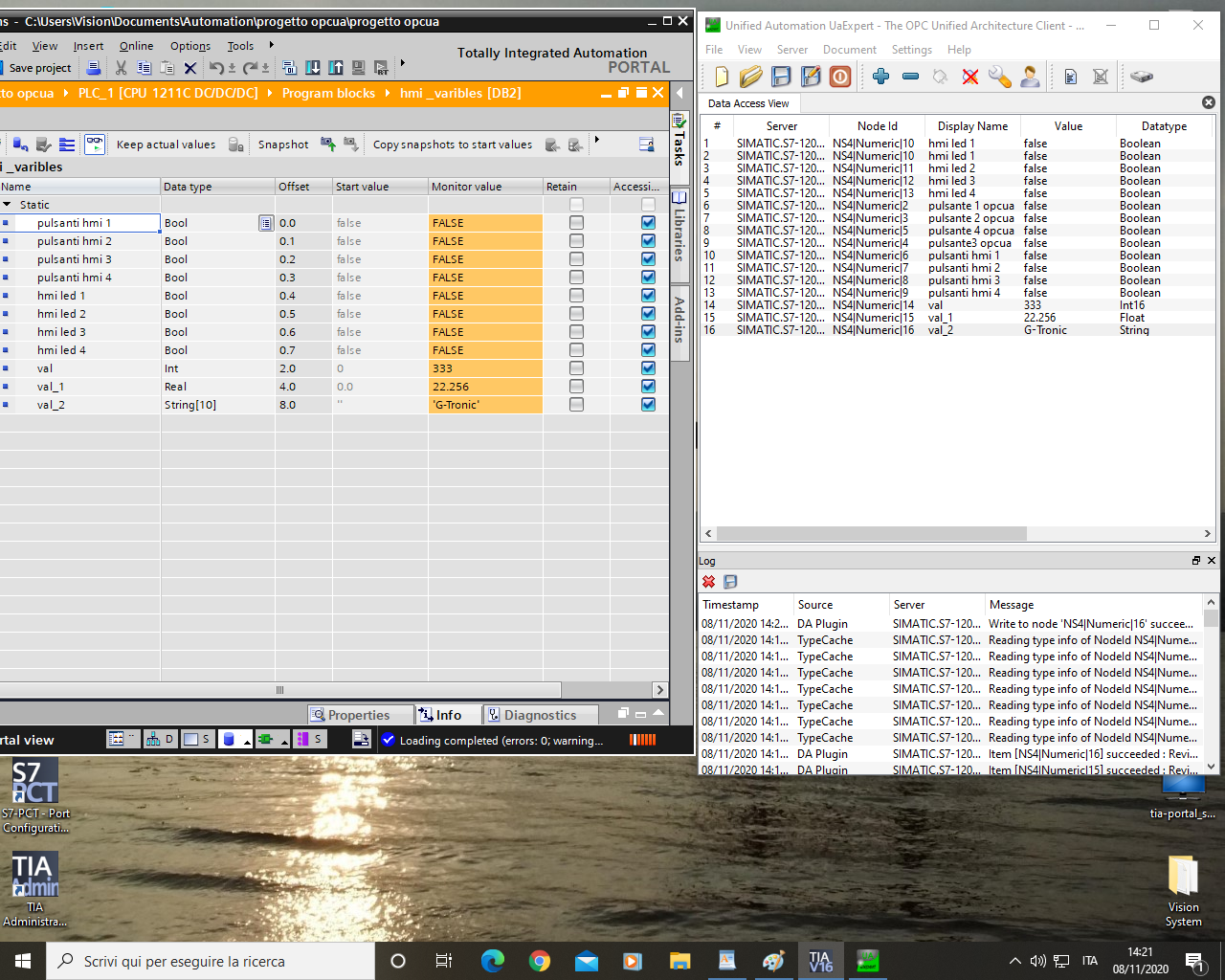Click the Cut scissors icon in TIA Portal
Image resolution: width=1225 pixels, height=980 pixels.
(x=121, y=68)
